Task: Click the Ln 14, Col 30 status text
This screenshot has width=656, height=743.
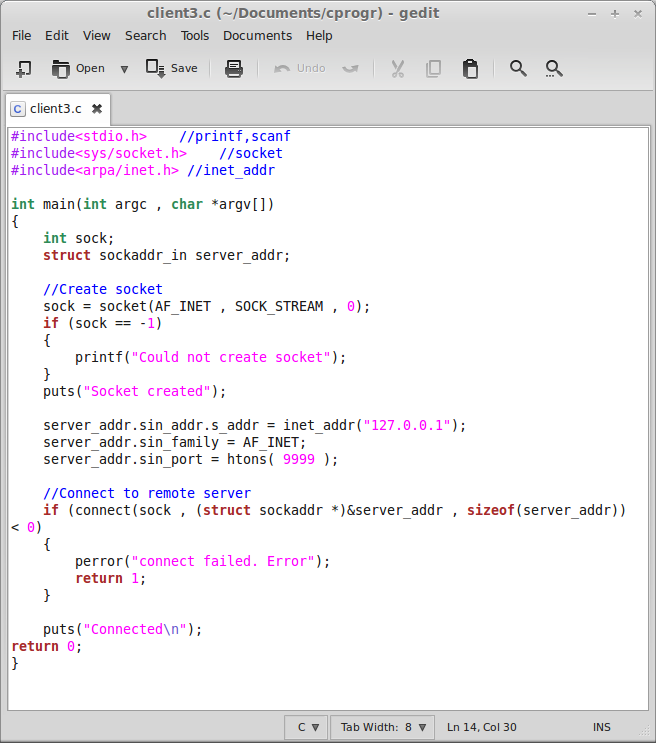Action: pos(482,727)
